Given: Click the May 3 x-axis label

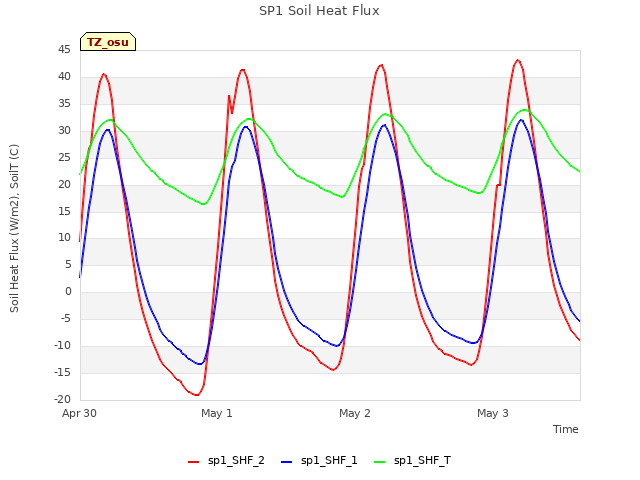Looking at the screenshot, I should 493,413.
